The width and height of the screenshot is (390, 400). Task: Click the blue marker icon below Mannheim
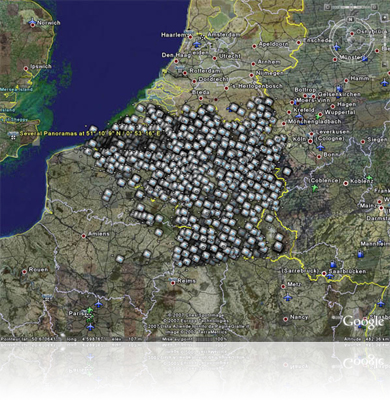(x=360, y=254)
